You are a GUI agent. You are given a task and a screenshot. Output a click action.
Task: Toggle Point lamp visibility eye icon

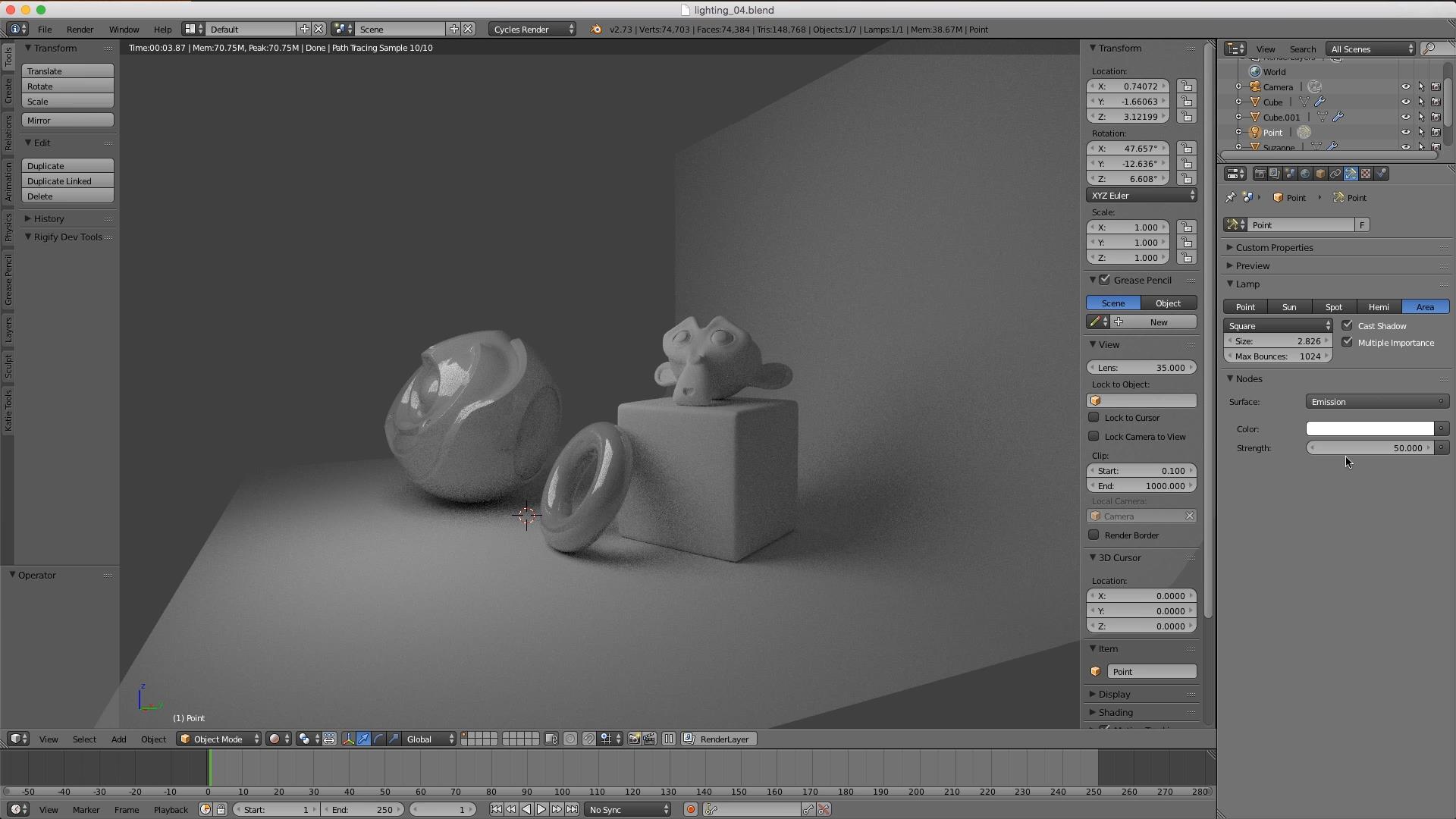pos(1405,132)
